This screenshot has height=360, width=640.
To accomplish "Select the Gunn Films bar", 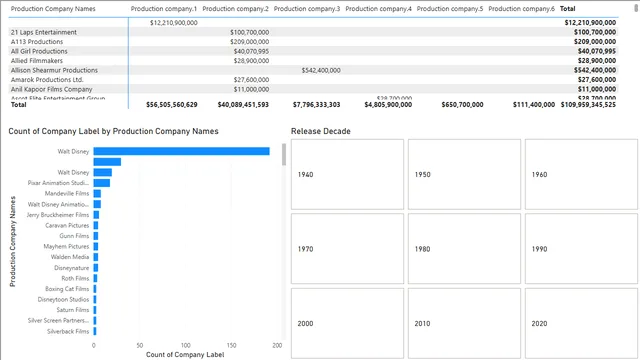I will [x=96, y=236].
